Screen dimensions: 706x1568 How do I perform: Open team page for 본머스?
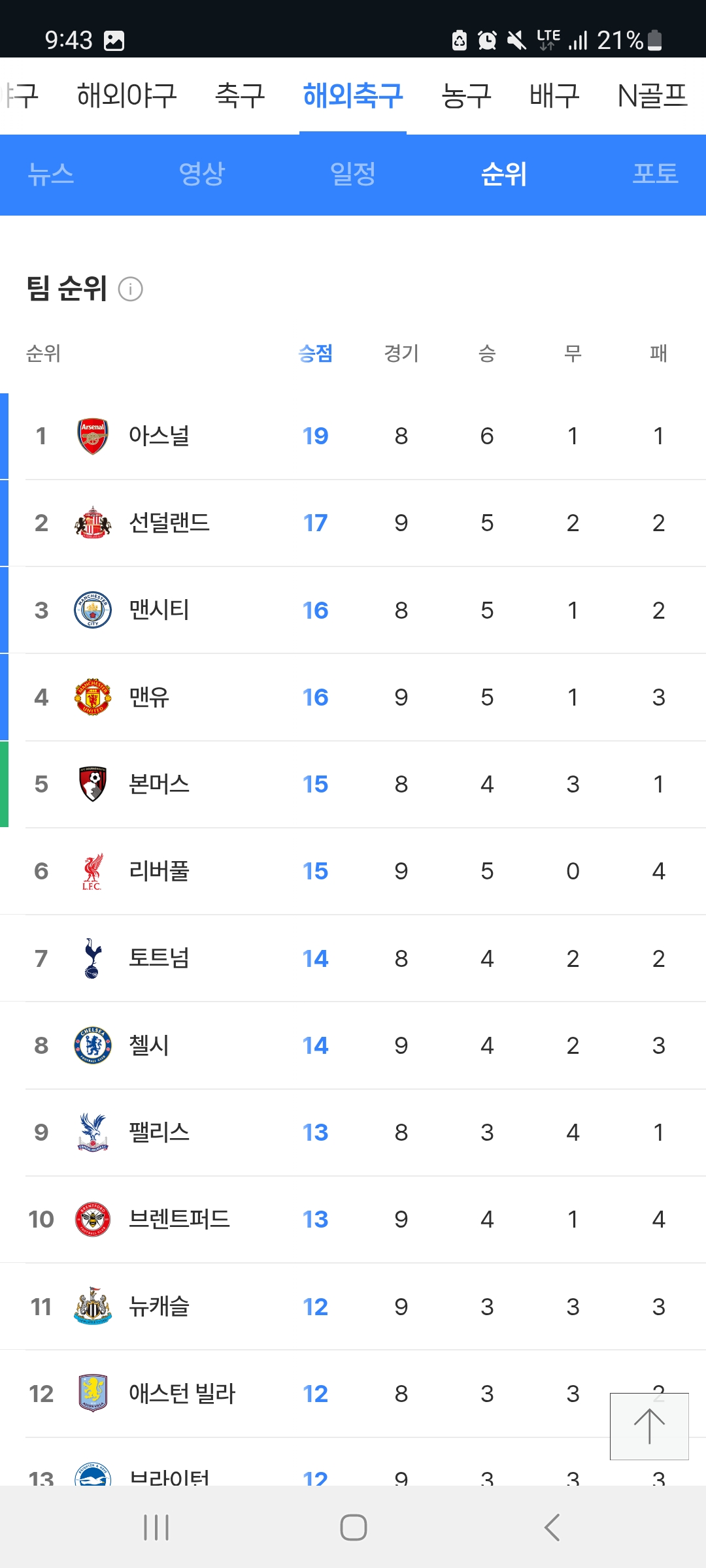159,784
